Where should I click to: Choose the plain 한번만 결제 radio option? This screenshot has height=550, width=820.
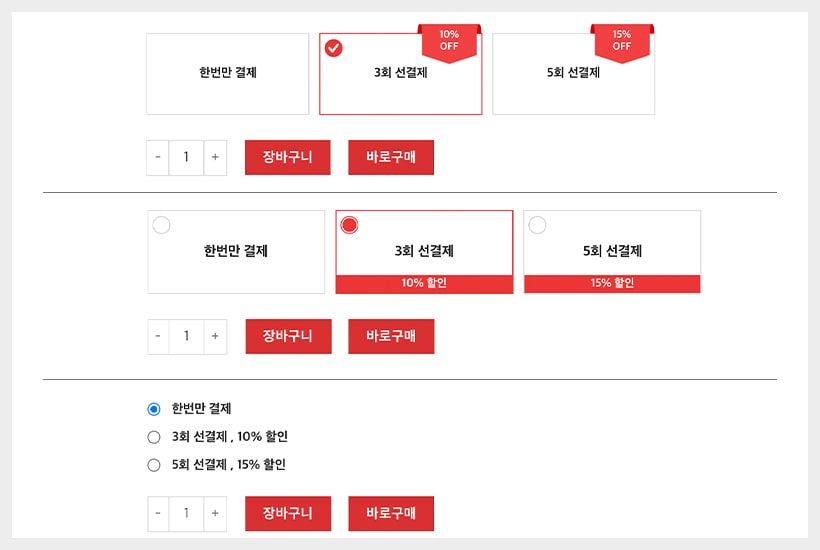coord(154,409)
